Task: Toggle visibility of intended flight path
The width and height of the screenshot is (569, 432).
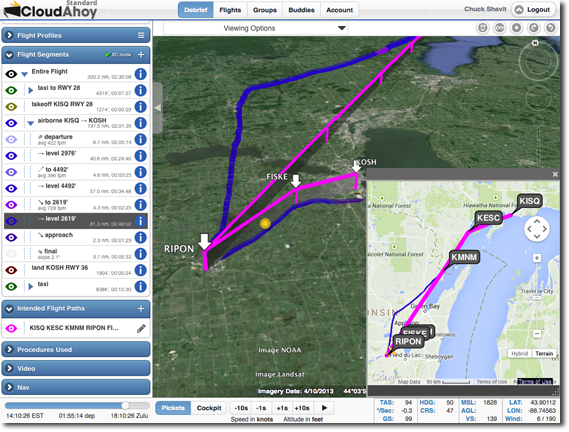Action: pyautogui.click(x=11, y=328)
